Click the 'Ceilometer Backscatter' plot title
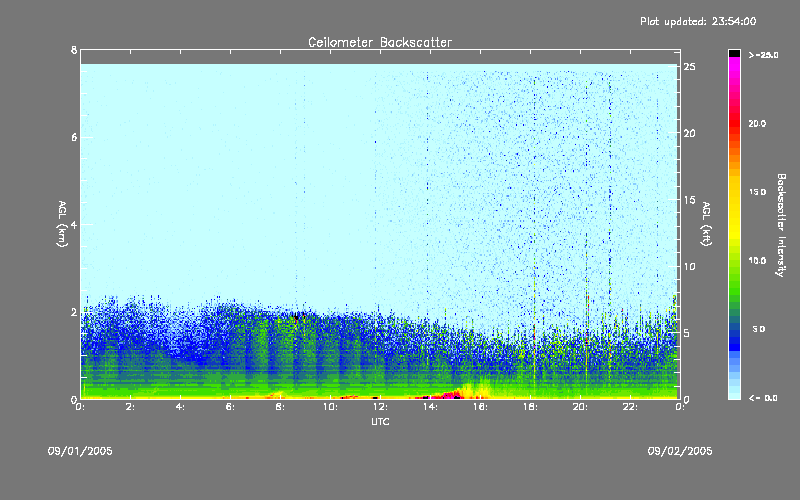 [380, 42]
